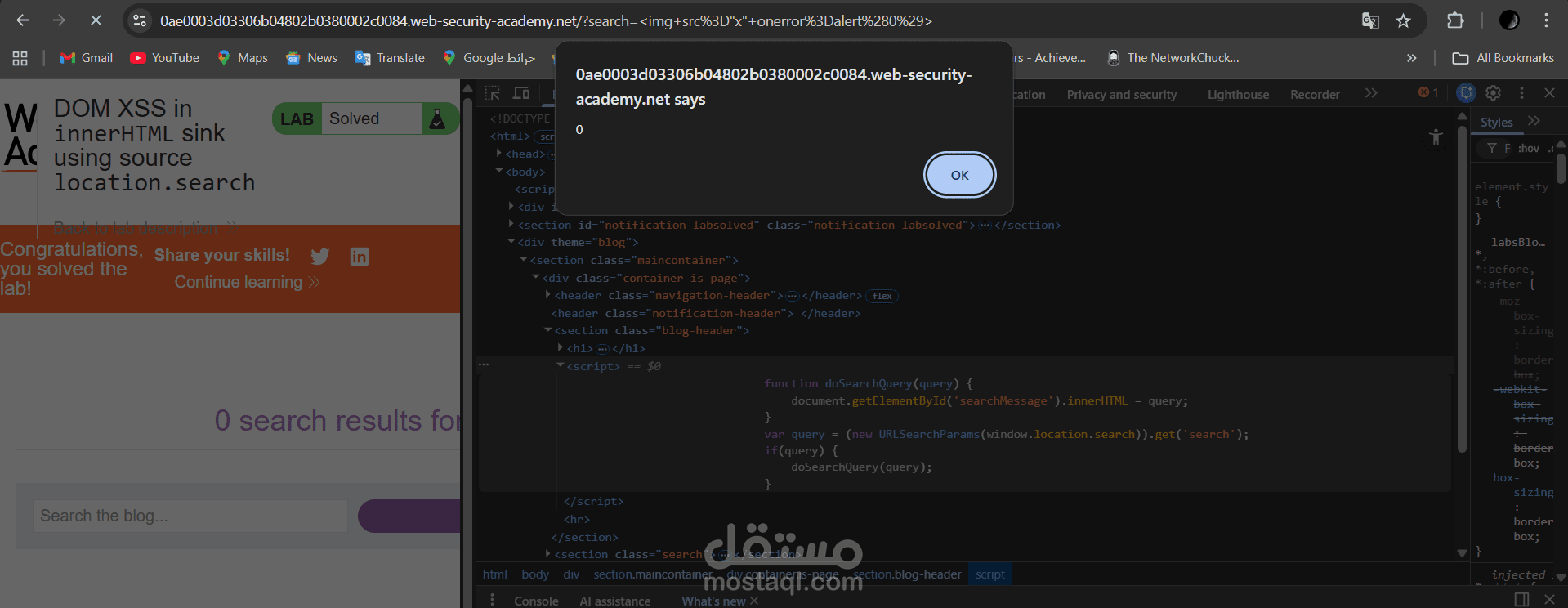Open the AI assistance drawer tab
This screenshot has width=1568, height=608.
615,601
